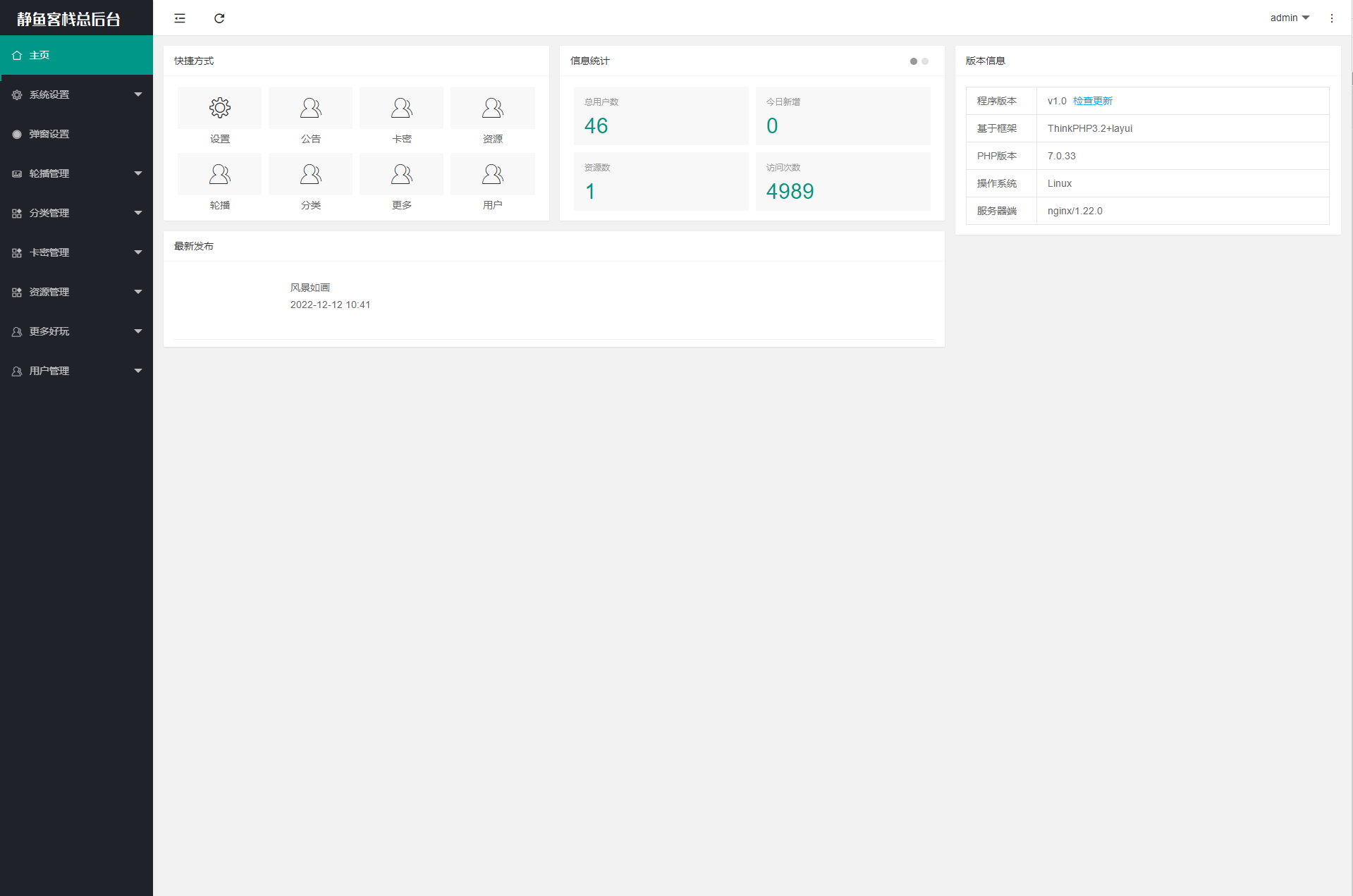The image size is (1353, 896).
Task: Open the 轮播 shortcut icon
Action: coord(219,174)
